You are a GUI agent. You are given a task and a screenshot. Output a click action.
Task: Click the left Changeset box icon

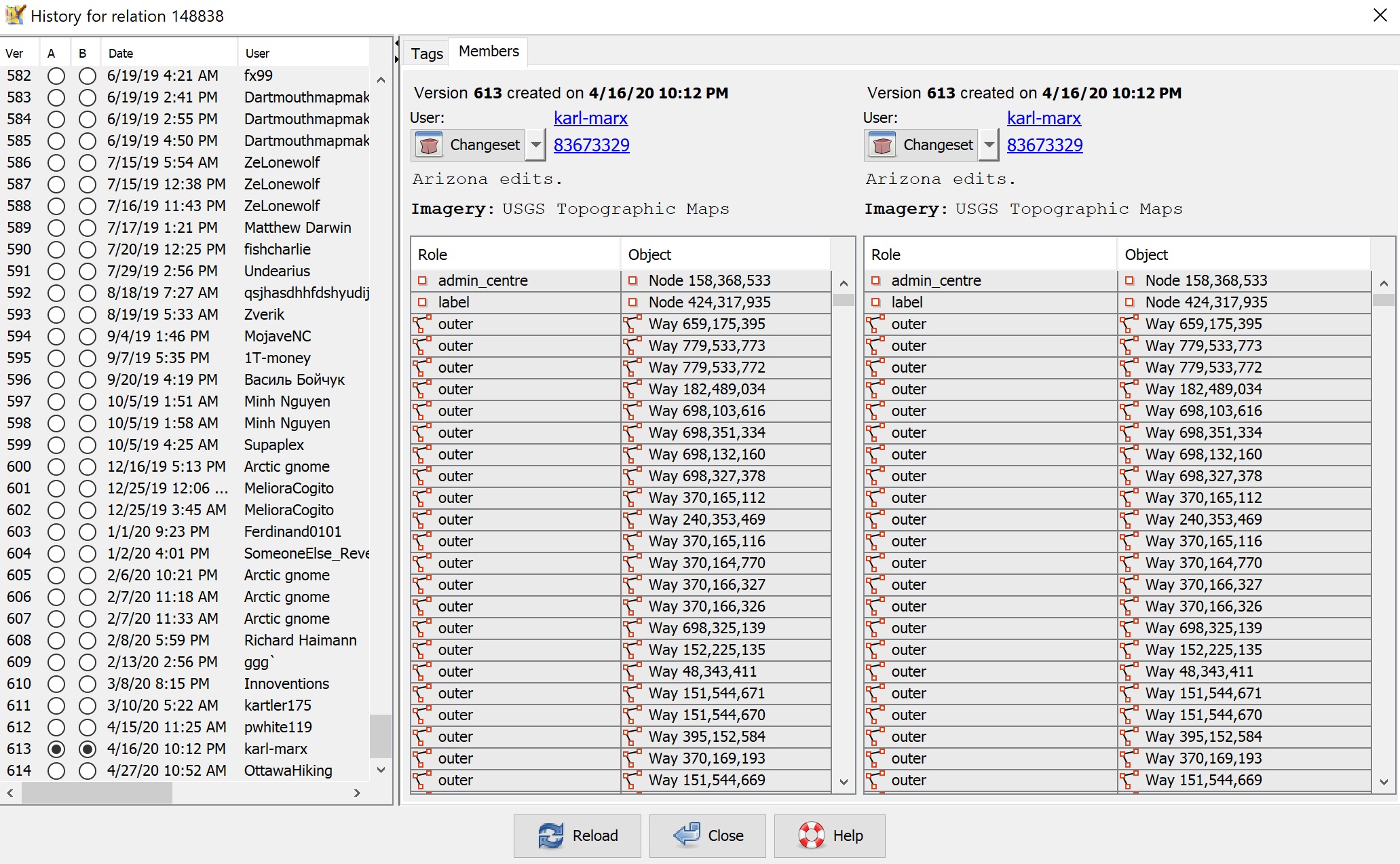pyautogui.click(x=429, y=145)
